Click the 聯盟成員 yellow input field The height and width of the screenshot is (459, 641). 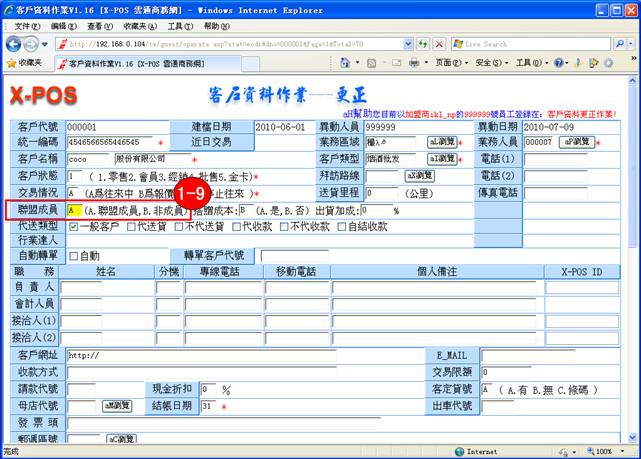(74, 211)
